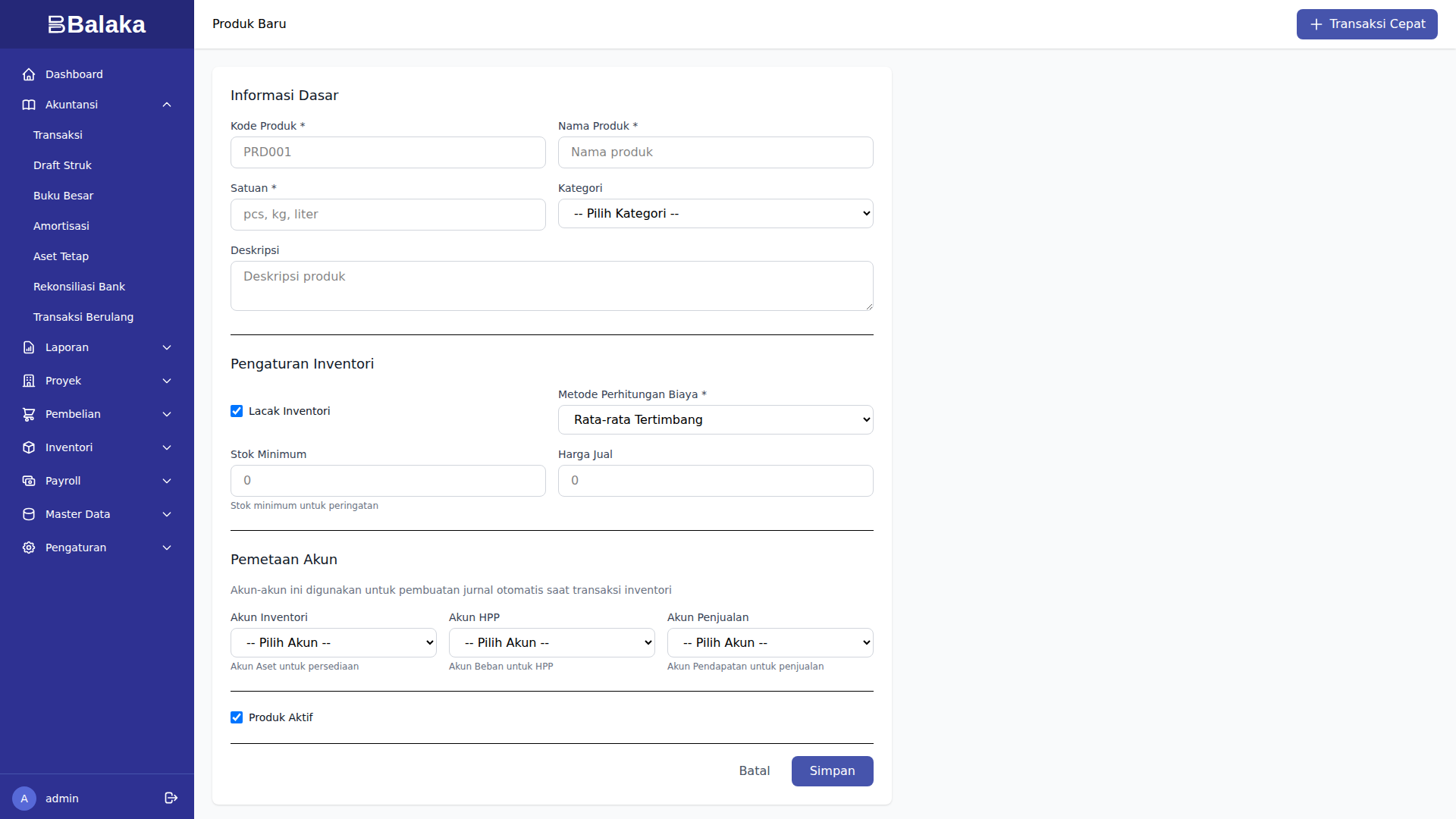The height and width of the screenshot is (819, 1456).
Task: Click the Payroll wallet icon
Action: pyautogui.click(x=29, y=481)
